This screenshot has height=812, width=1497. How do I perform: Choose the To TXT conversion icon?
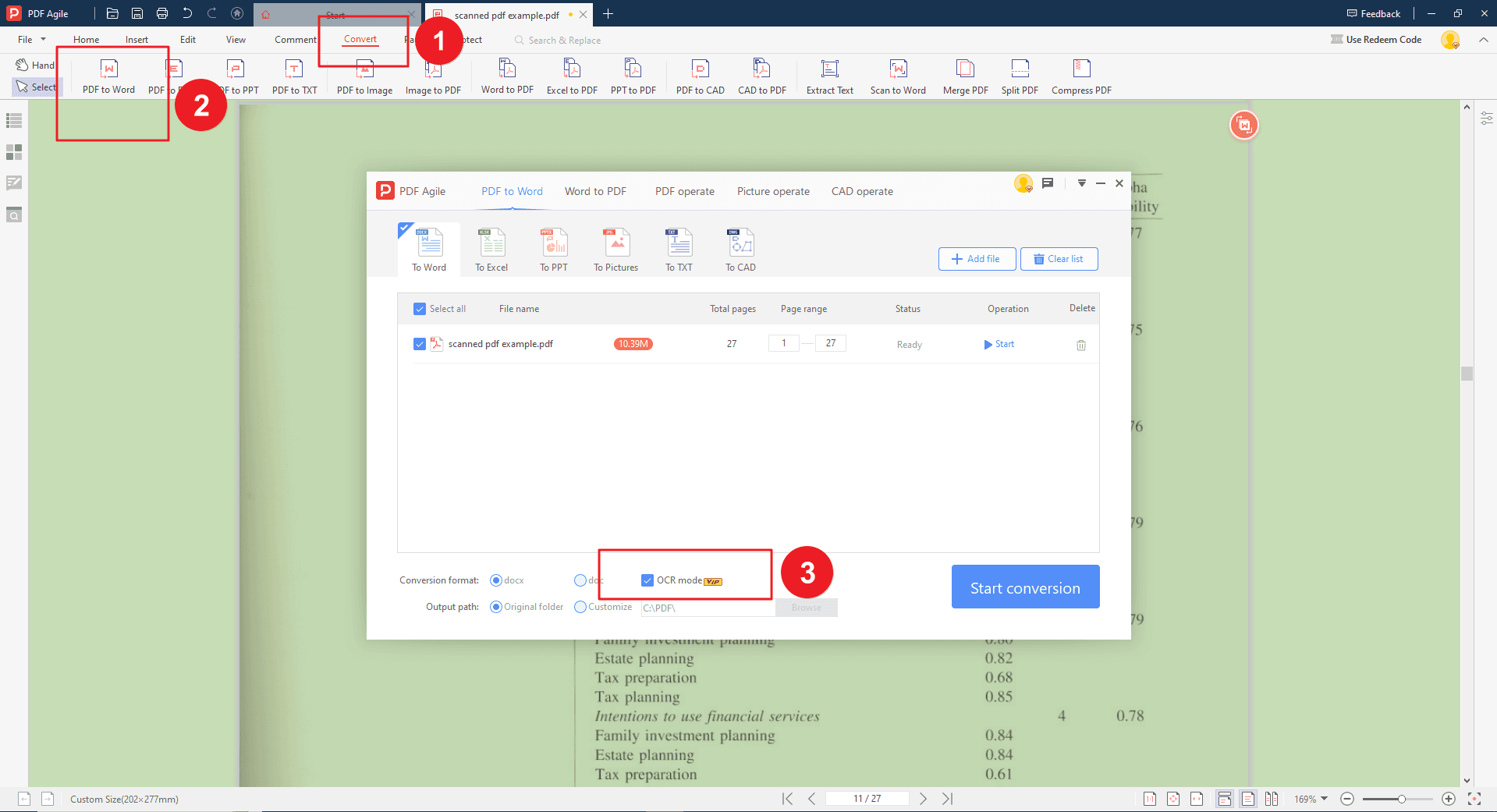(679, 250)
